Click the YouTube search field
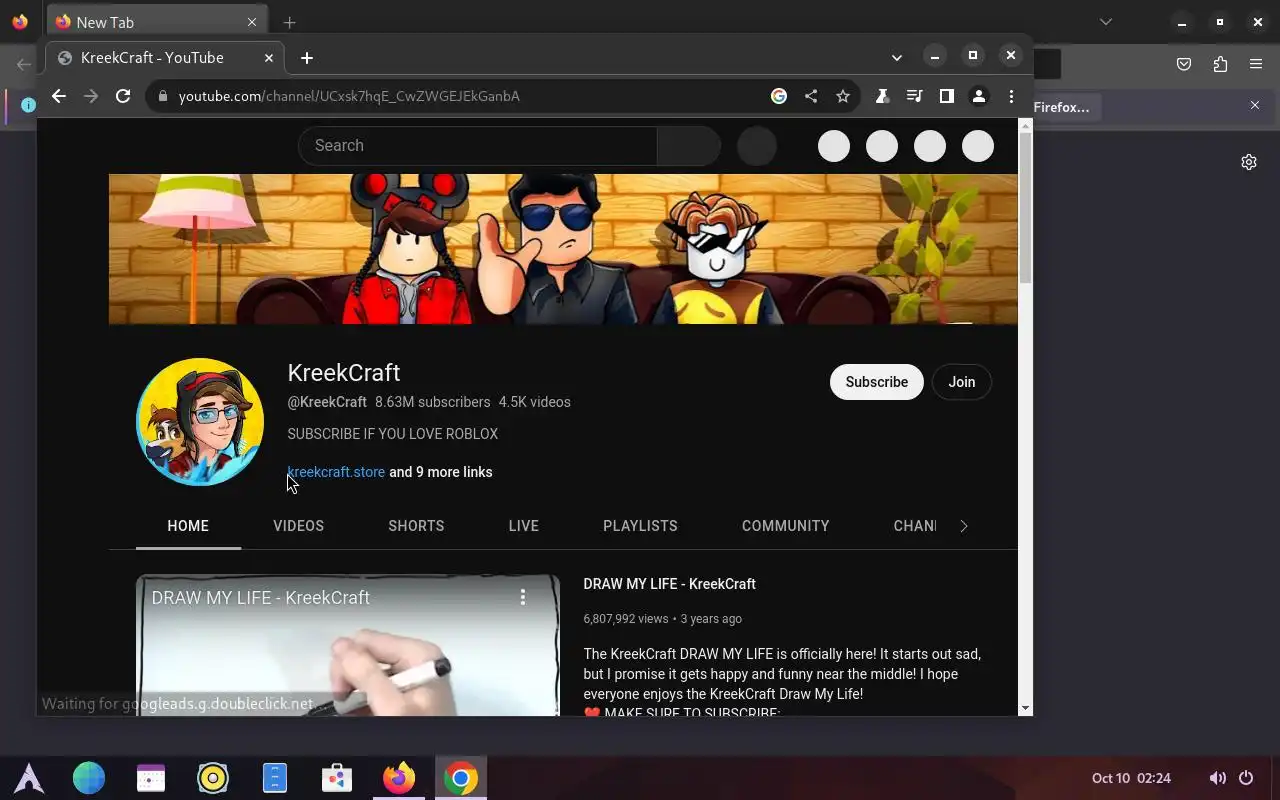1280x800 pixels. (478, 146)
